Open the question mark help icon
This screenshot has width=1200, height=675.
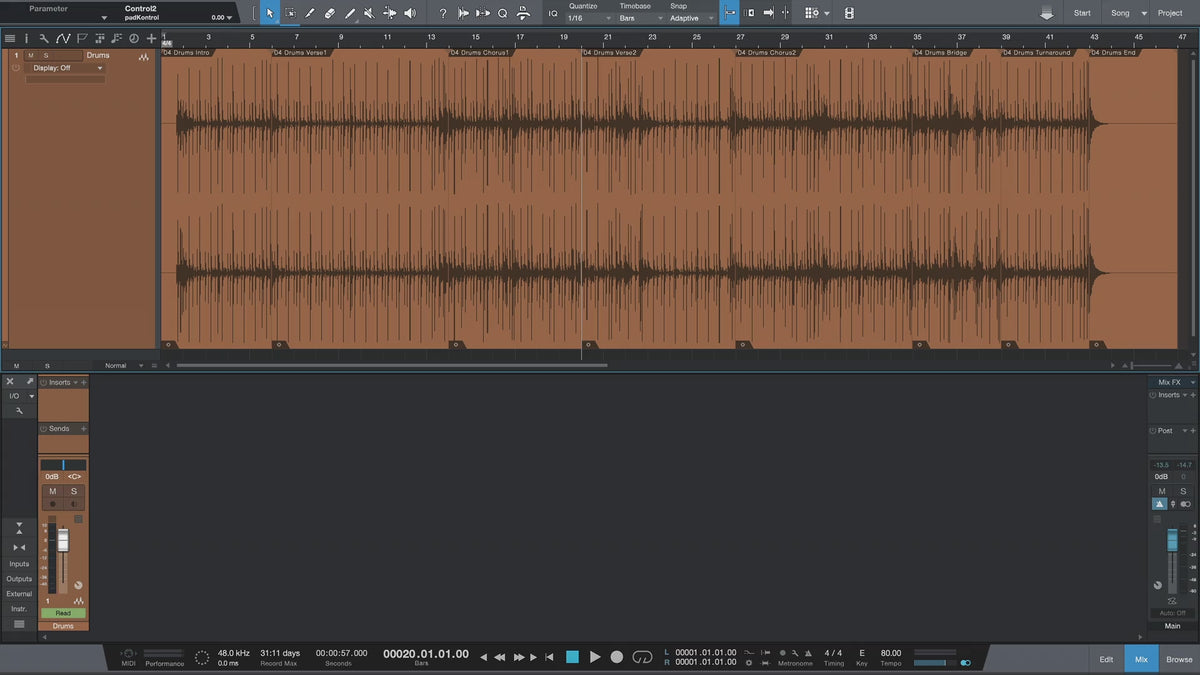pos(443,13)
